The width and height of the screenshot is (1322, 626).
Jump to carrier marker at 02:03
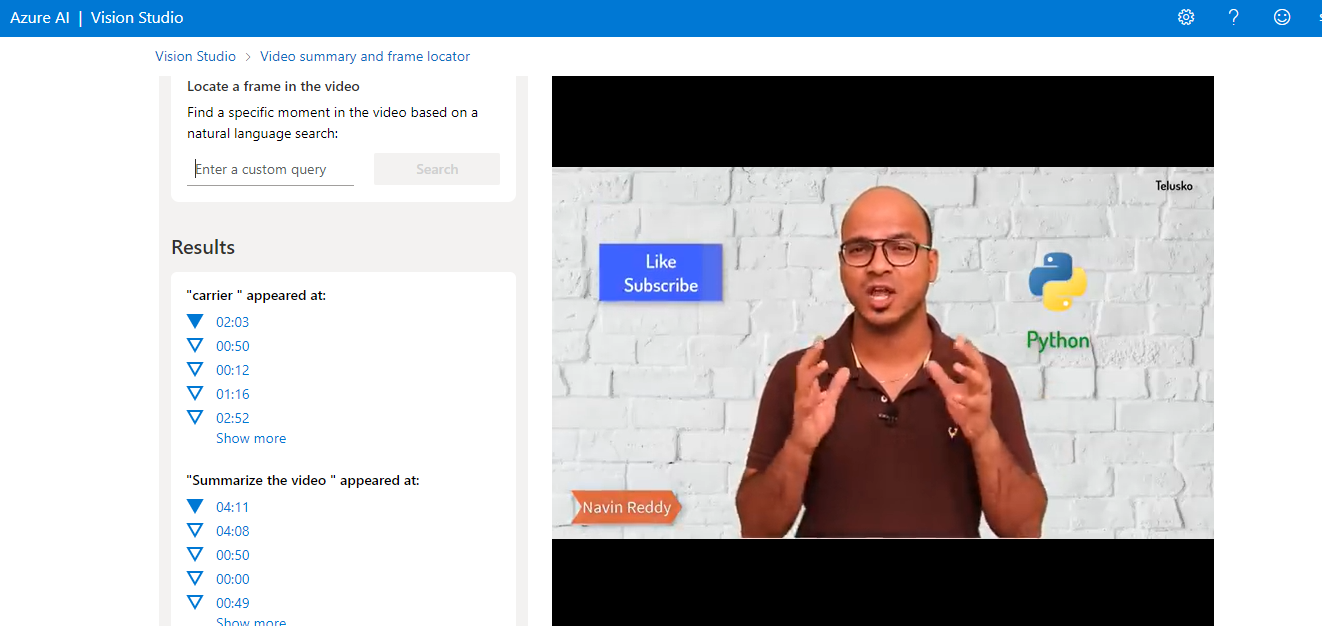(x=231, y=321)
